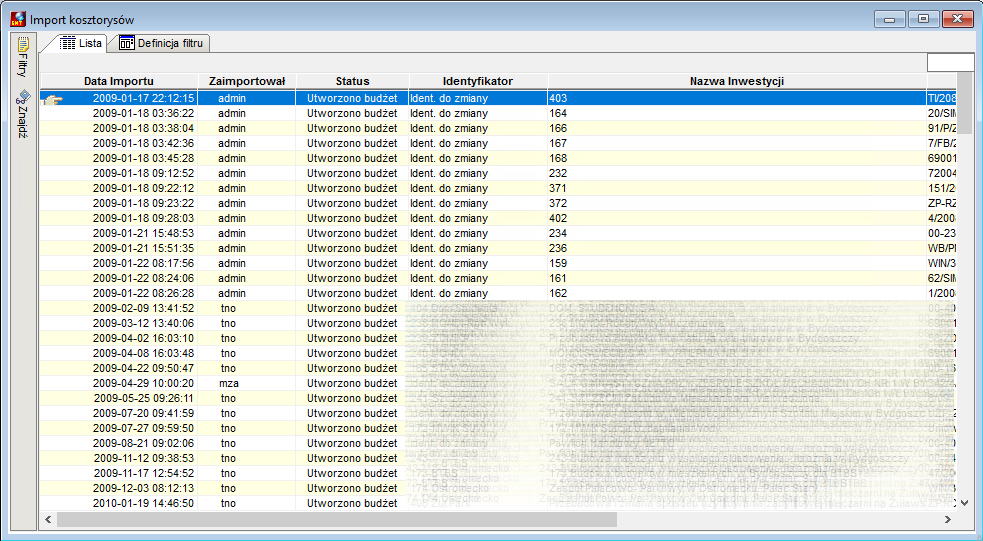
Task: Select row dated 2009-11-12 09:38:53
Action: click(x=498, y=460)
